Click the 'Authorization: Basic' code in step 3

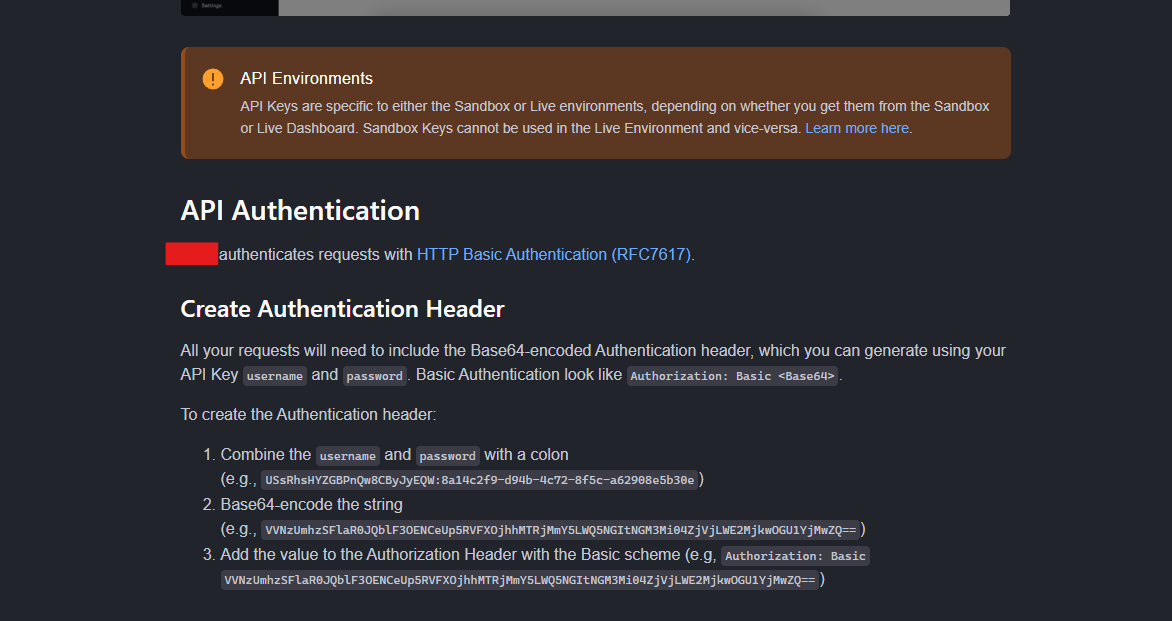(x=795, y=556)
